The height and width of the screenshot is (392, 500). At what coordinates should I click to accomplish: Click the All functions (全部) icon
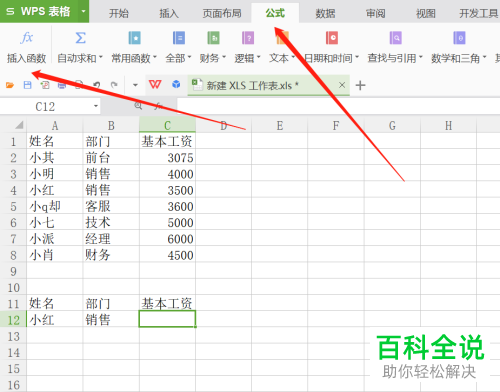(179, 38)
